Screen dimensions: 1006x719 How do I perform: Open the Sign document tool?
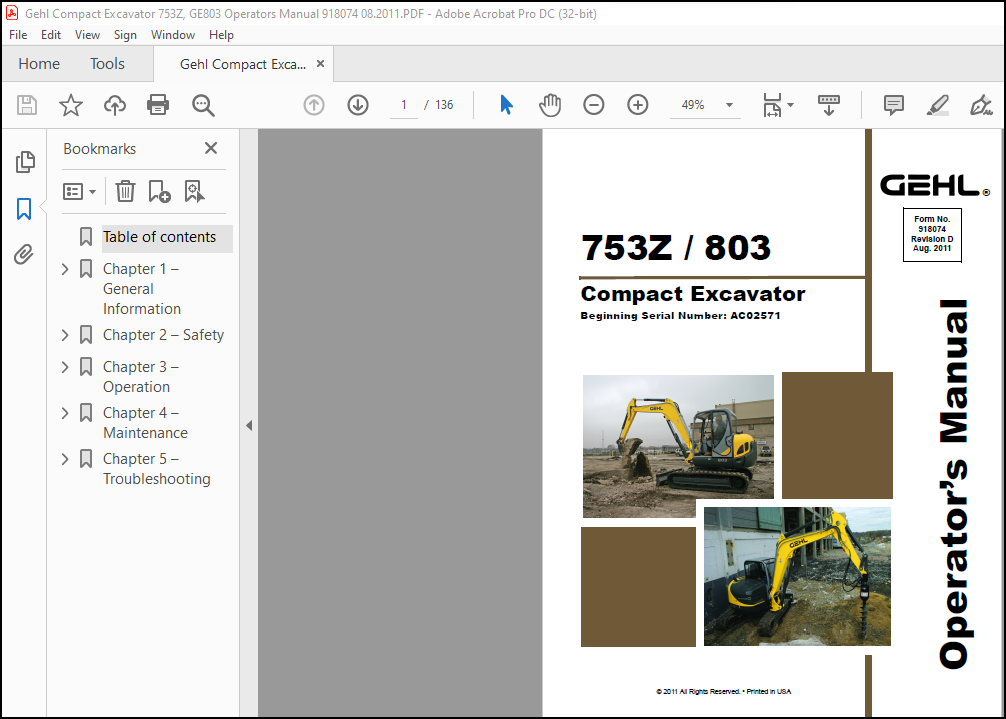pos(981,105)
